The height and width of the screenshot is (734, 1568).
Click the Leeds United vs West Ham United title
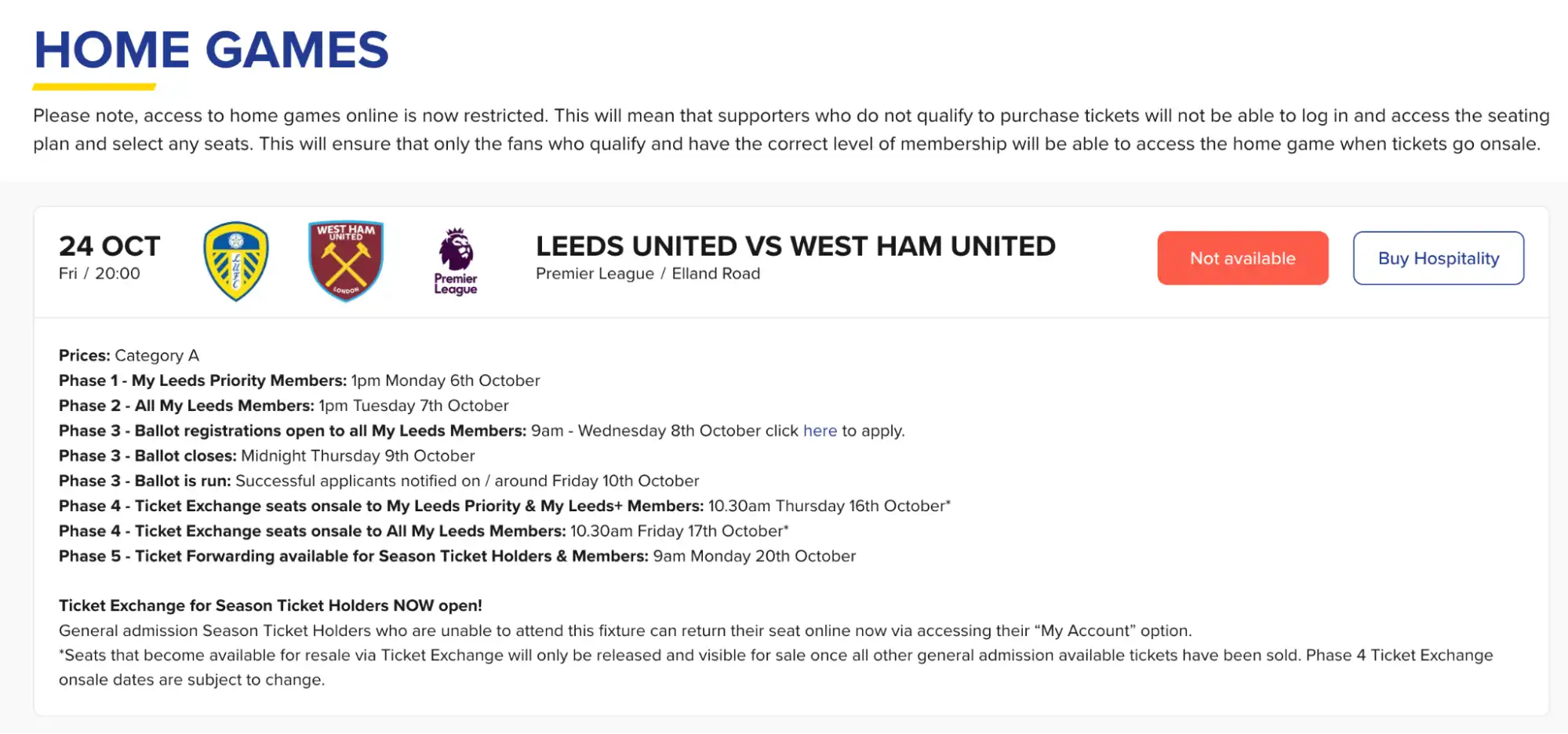pos(795,246)
